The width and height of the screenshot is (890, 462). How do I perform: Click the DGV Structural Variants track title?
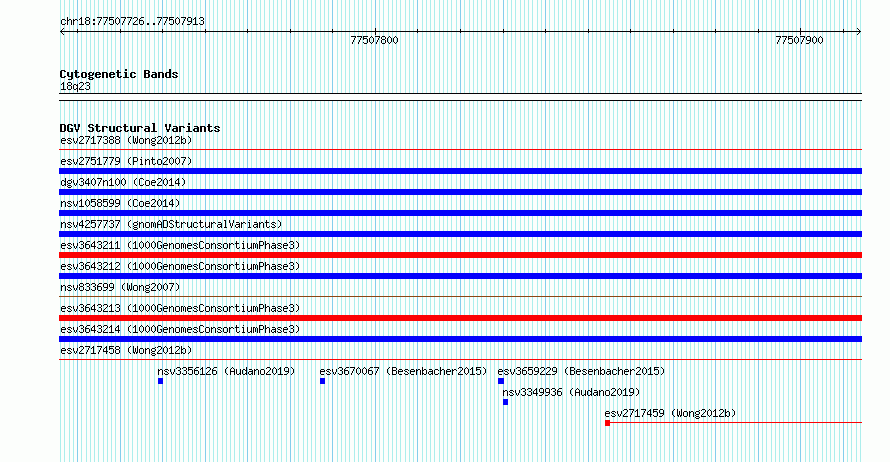[x=140, y=128]
